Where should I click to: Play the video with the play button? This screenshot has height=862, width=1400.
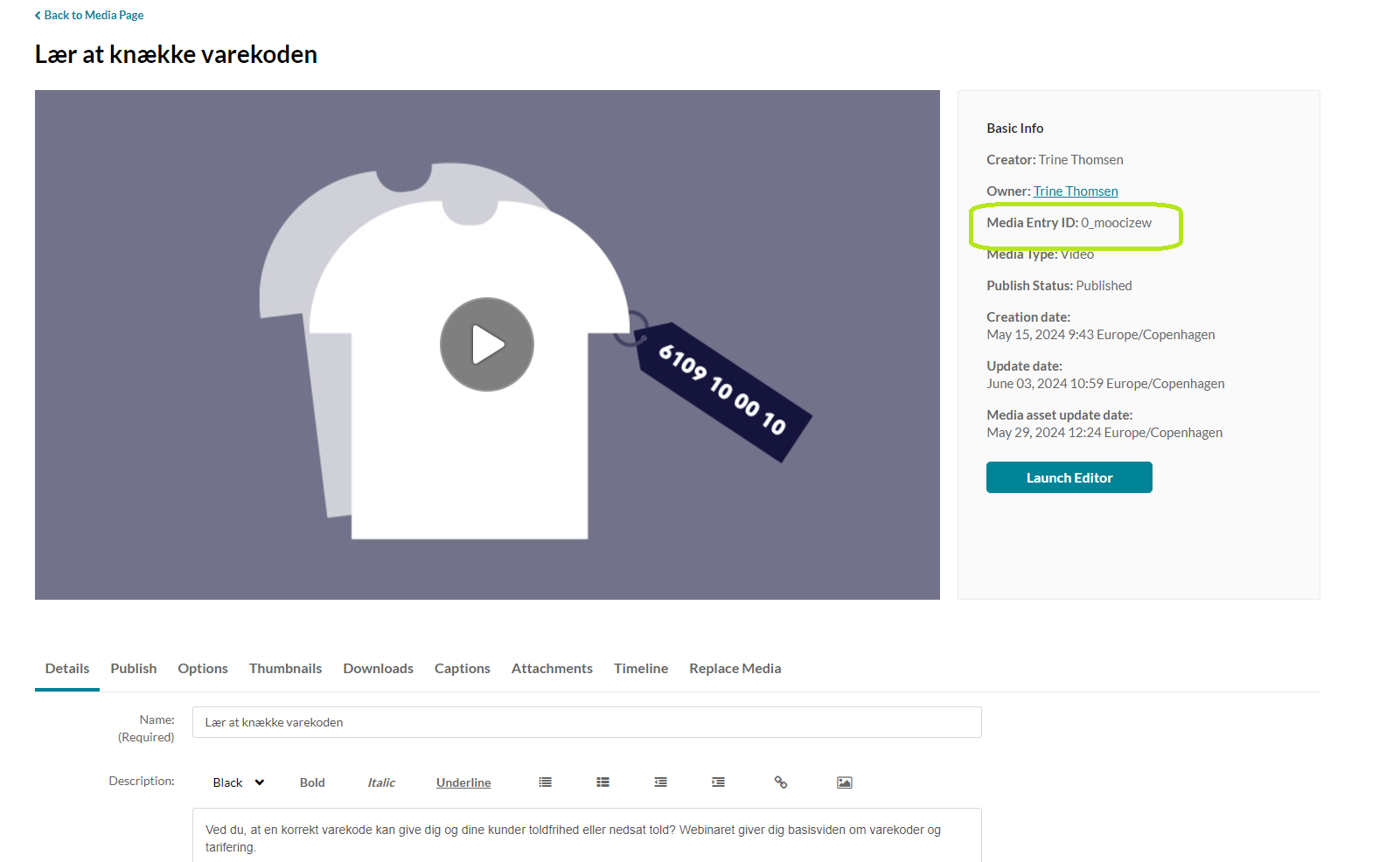coord(487,344)
